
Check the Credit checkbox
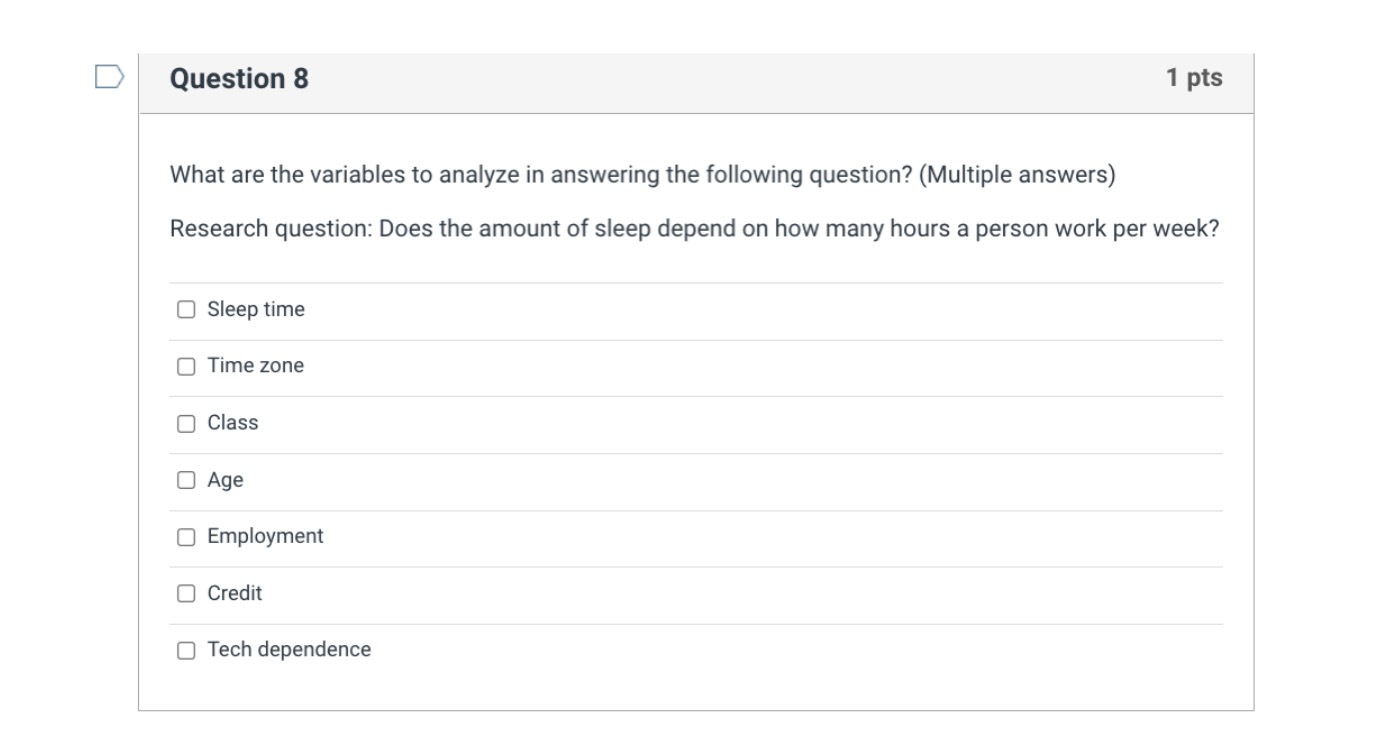click(x=187, y=593)
